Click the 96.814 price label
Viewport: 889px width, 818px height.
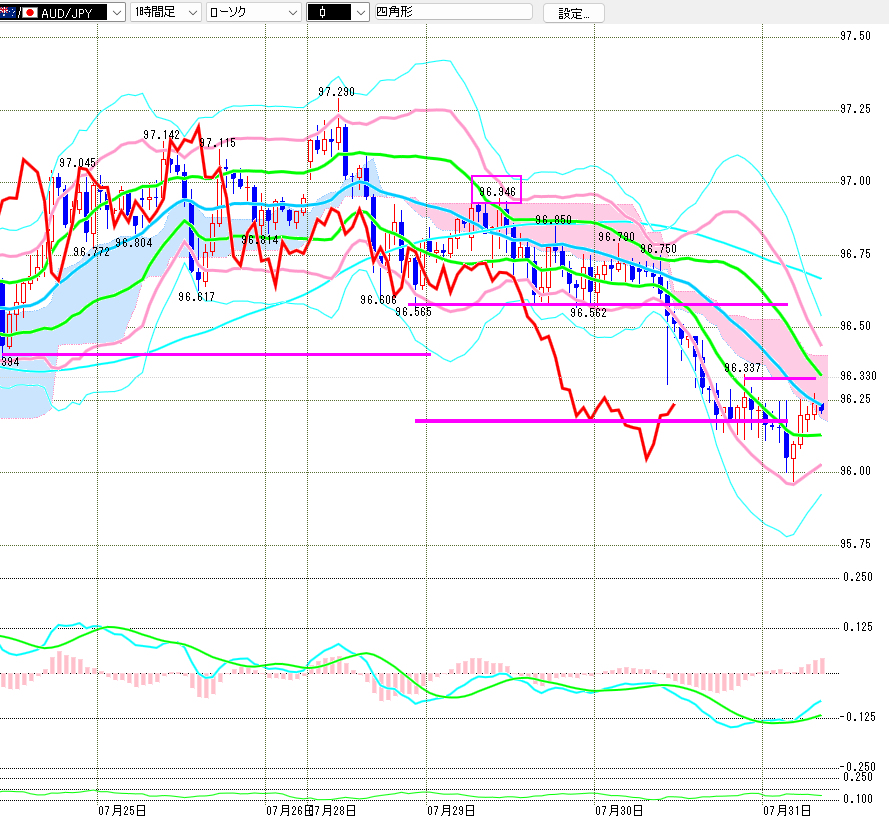[x=260, y=240]
